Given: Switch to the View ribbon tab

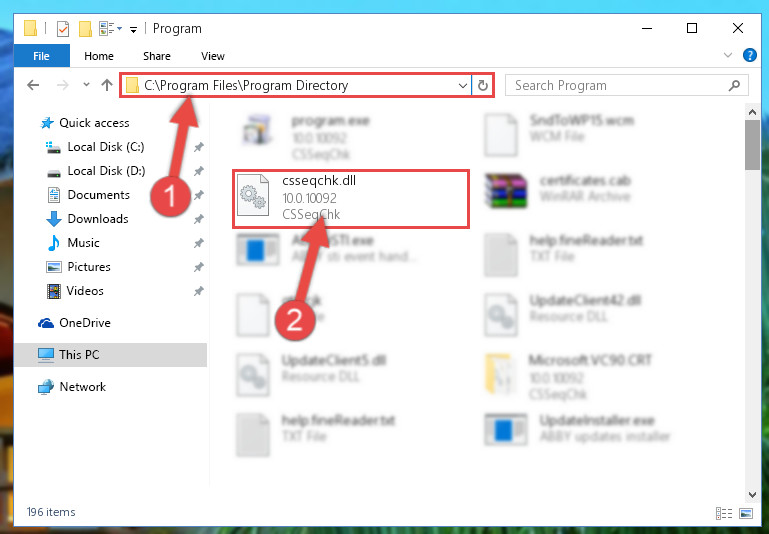Looking at the screenshot, I should pos(213,56).
